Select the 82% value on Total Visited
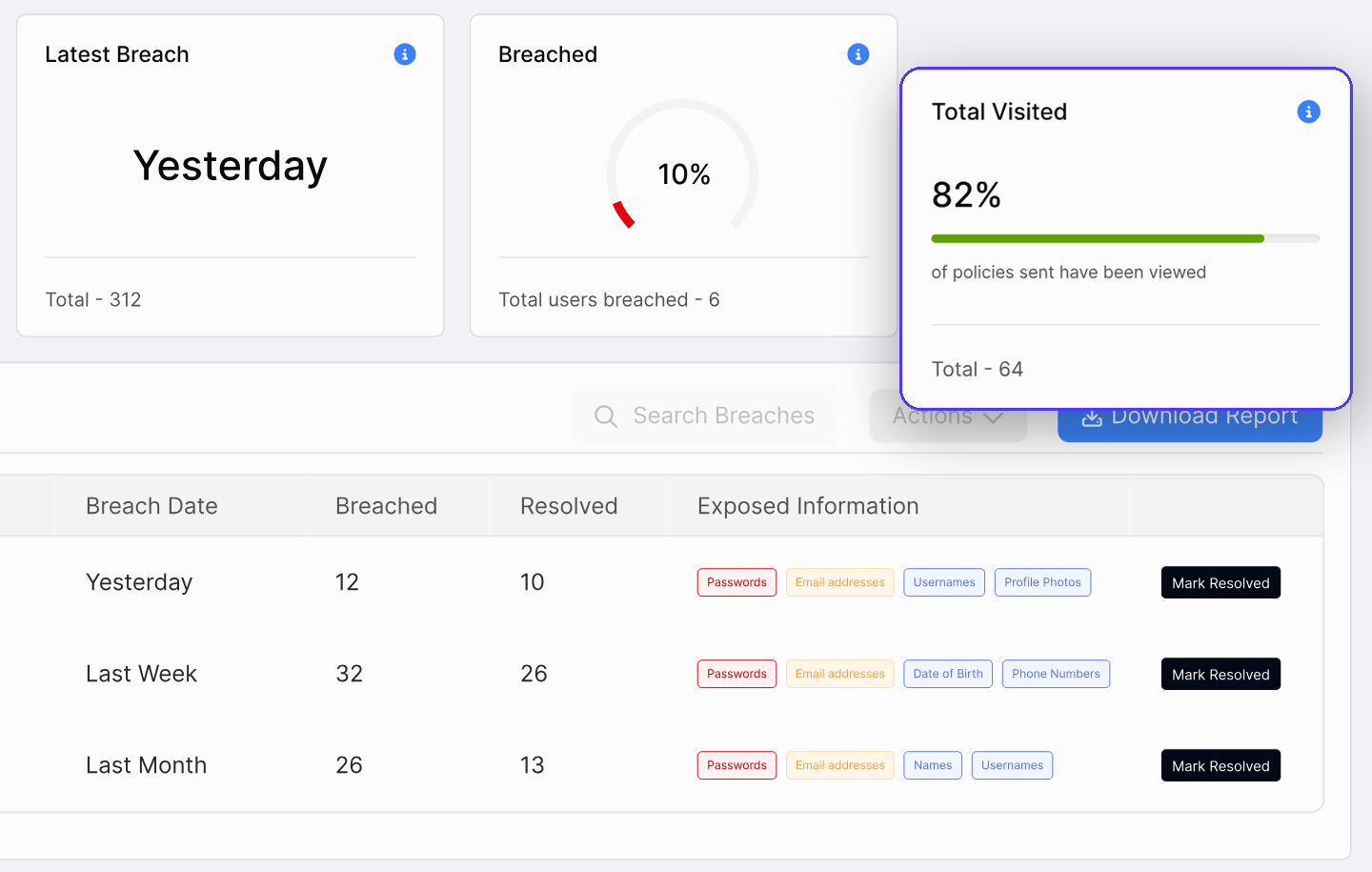The width and height of the screenshot is (1372, 872). point(966,194)
